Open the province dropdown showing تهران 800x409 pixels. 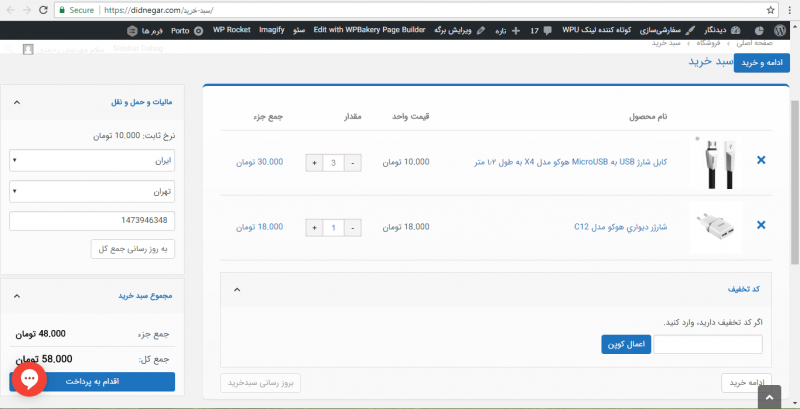click(x=92, y=190)
